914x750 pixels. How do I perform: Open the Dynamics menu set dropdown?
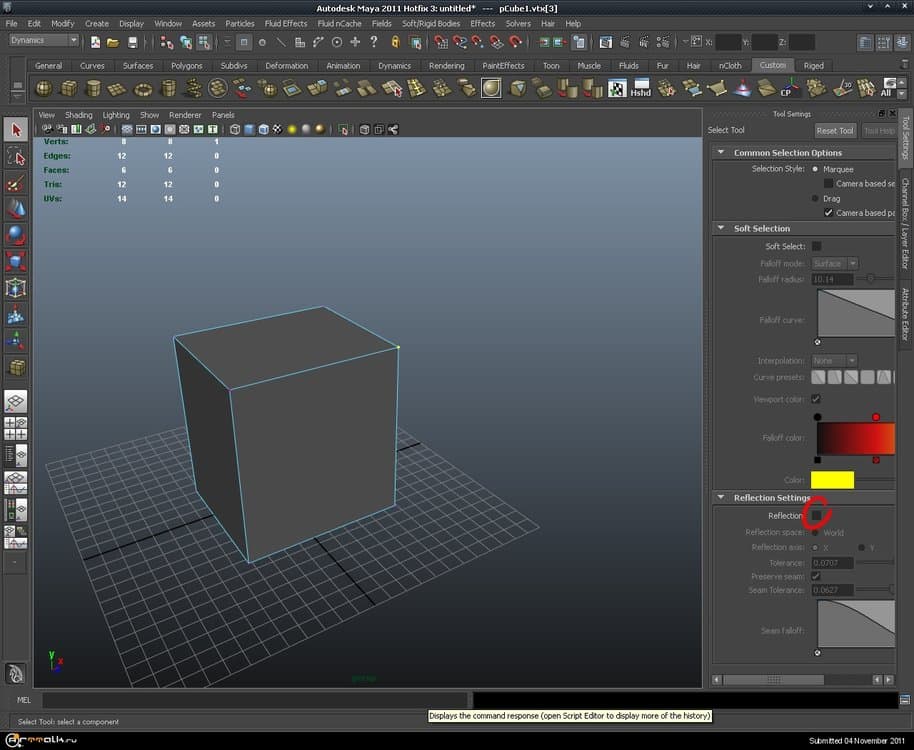(44, 41)
